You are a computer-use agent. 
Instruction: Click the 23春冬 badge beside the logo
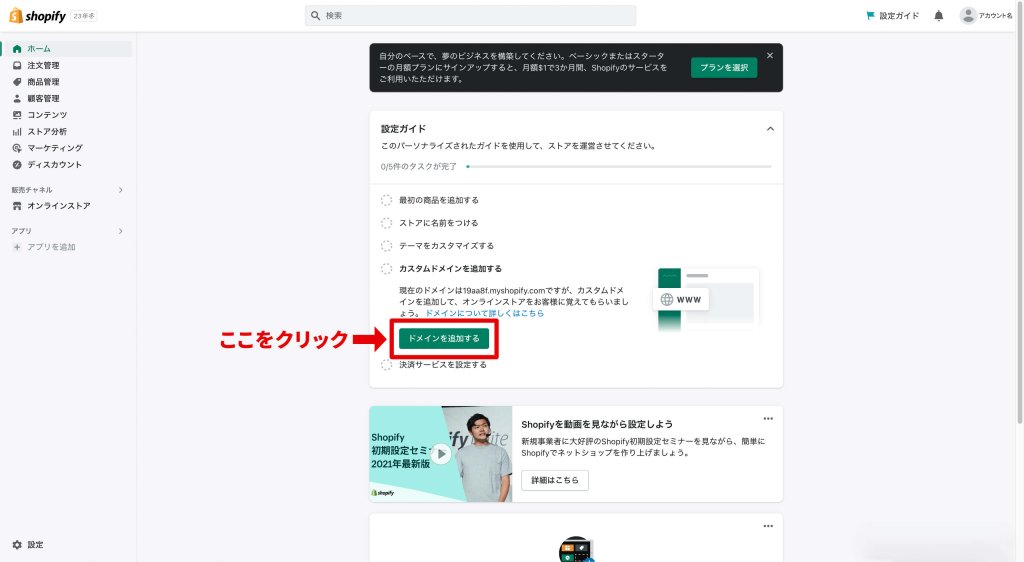click(84, 16)
